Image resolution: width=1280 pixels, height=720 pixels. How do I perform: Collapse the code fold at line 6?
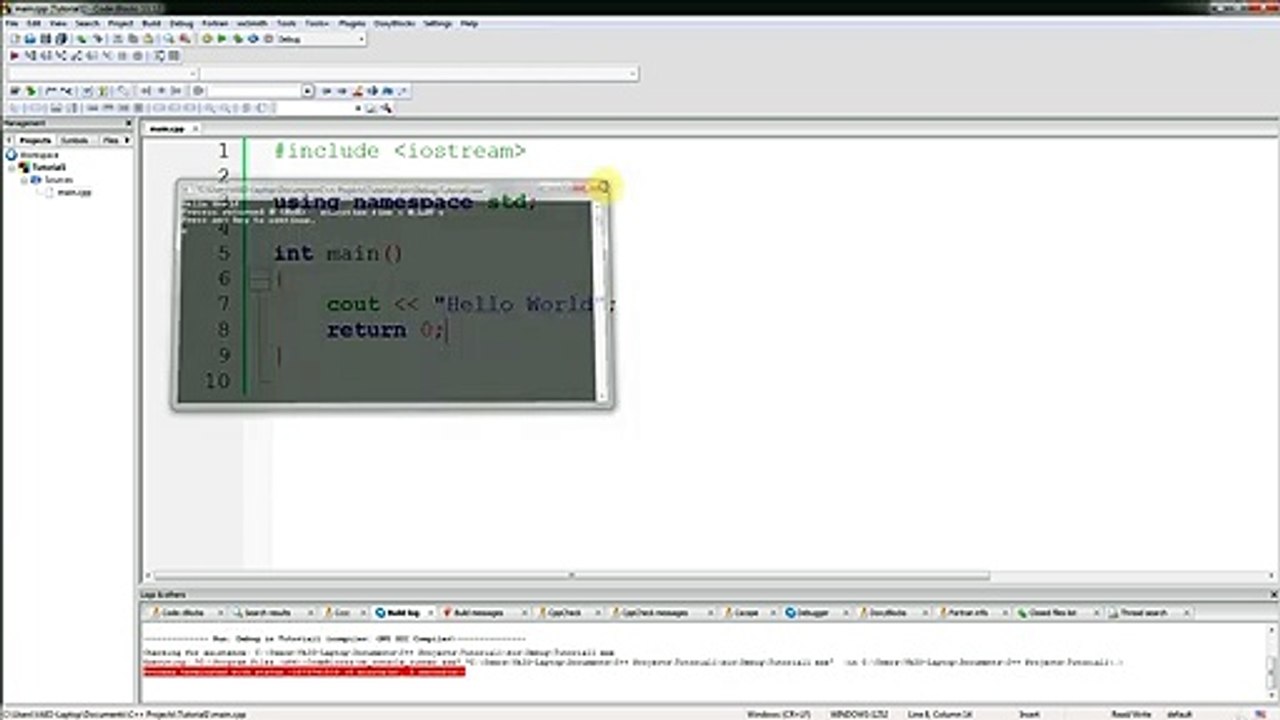click(x=260, y=280)
